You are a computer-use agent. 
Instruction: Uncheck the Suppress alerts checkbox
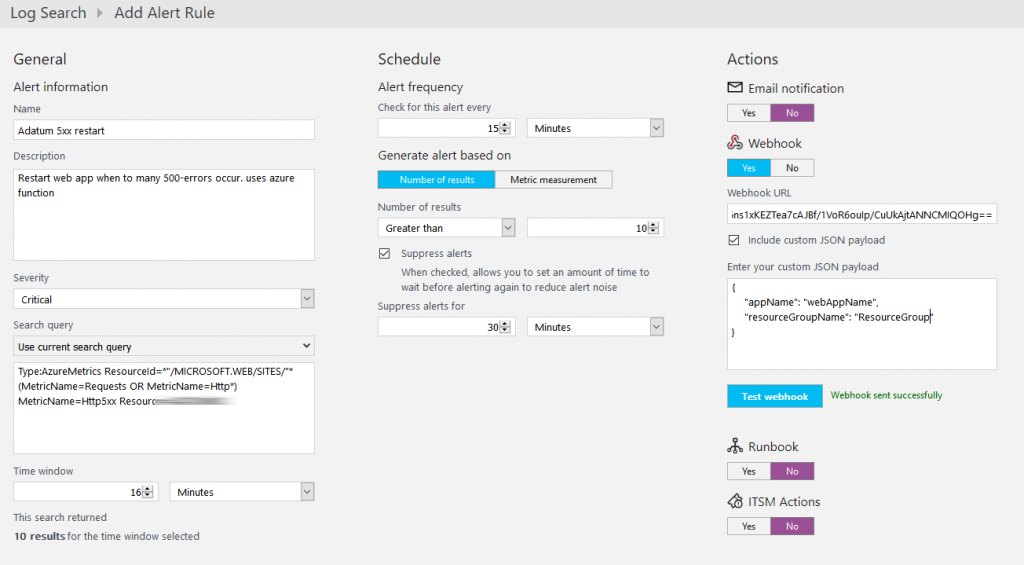click(x=384, y=253)
